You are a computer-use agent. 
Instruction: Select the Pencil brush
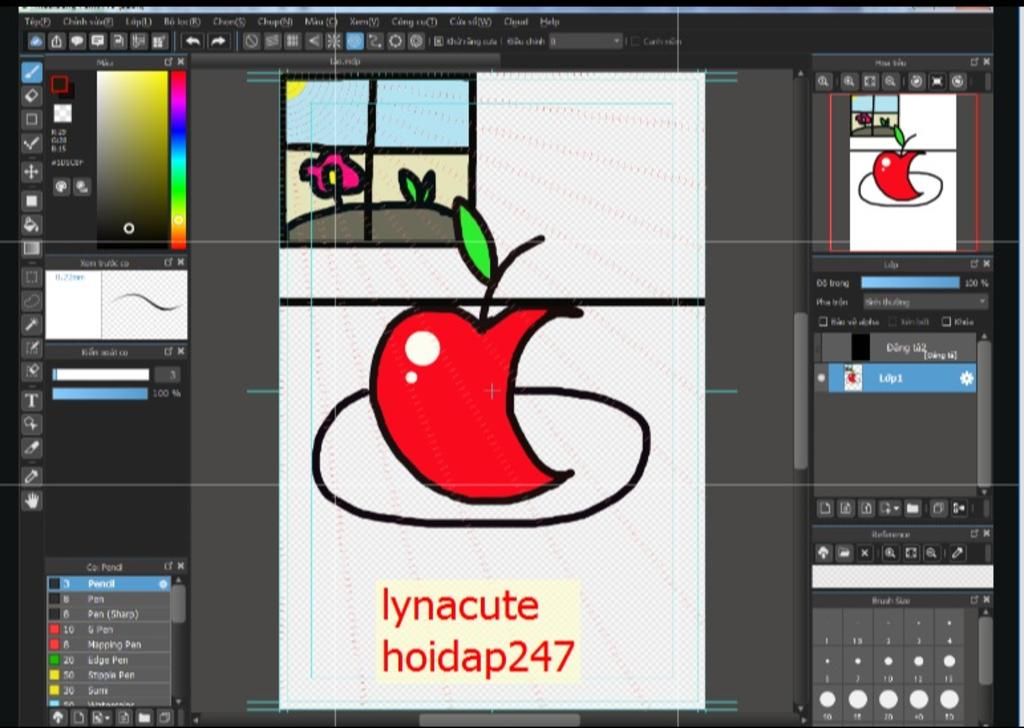(108, 584)
